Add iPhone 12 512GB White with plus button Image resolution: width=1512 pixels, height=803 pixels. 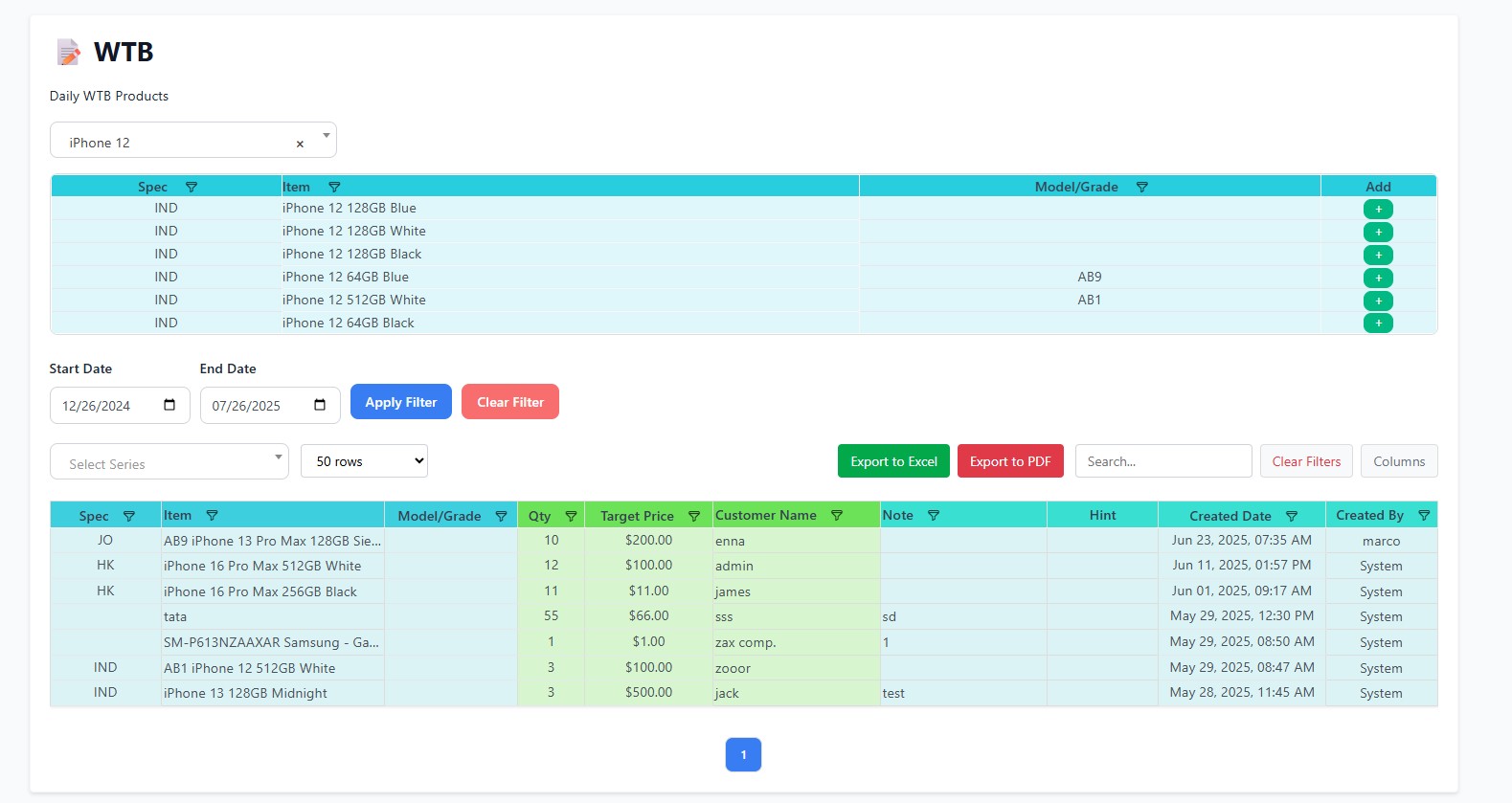1378,301
